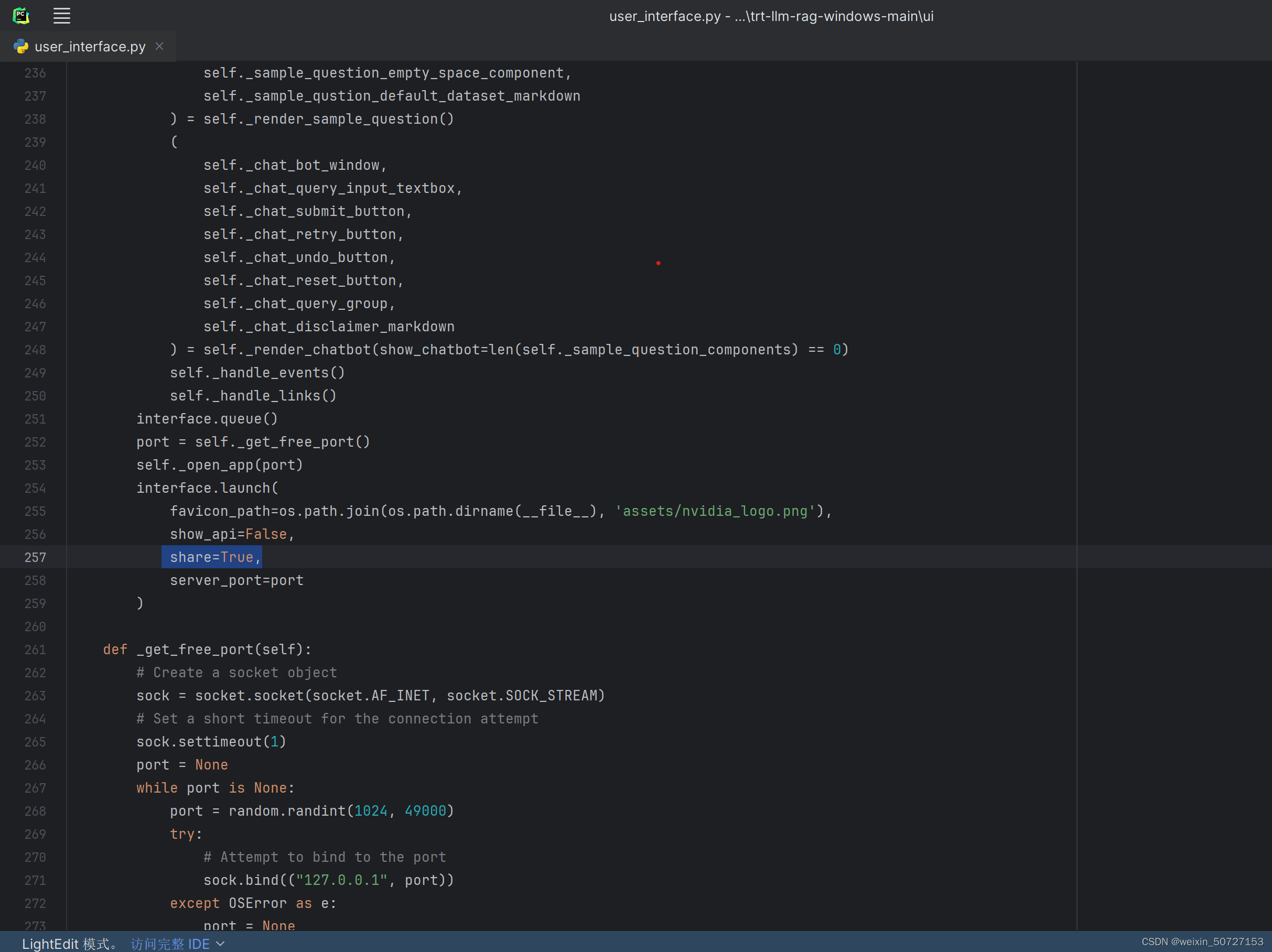The image size is (1272, 952).
Task: Click the "127.0.0.1" string in sock.bind
Action: (341, 880)
